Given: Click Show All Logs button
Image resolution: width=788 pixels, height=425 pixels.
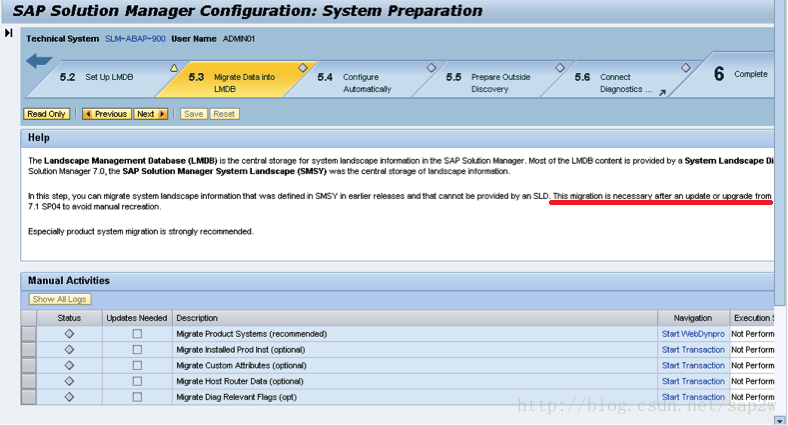Looking at the screenshot, I should coord(59,299).
